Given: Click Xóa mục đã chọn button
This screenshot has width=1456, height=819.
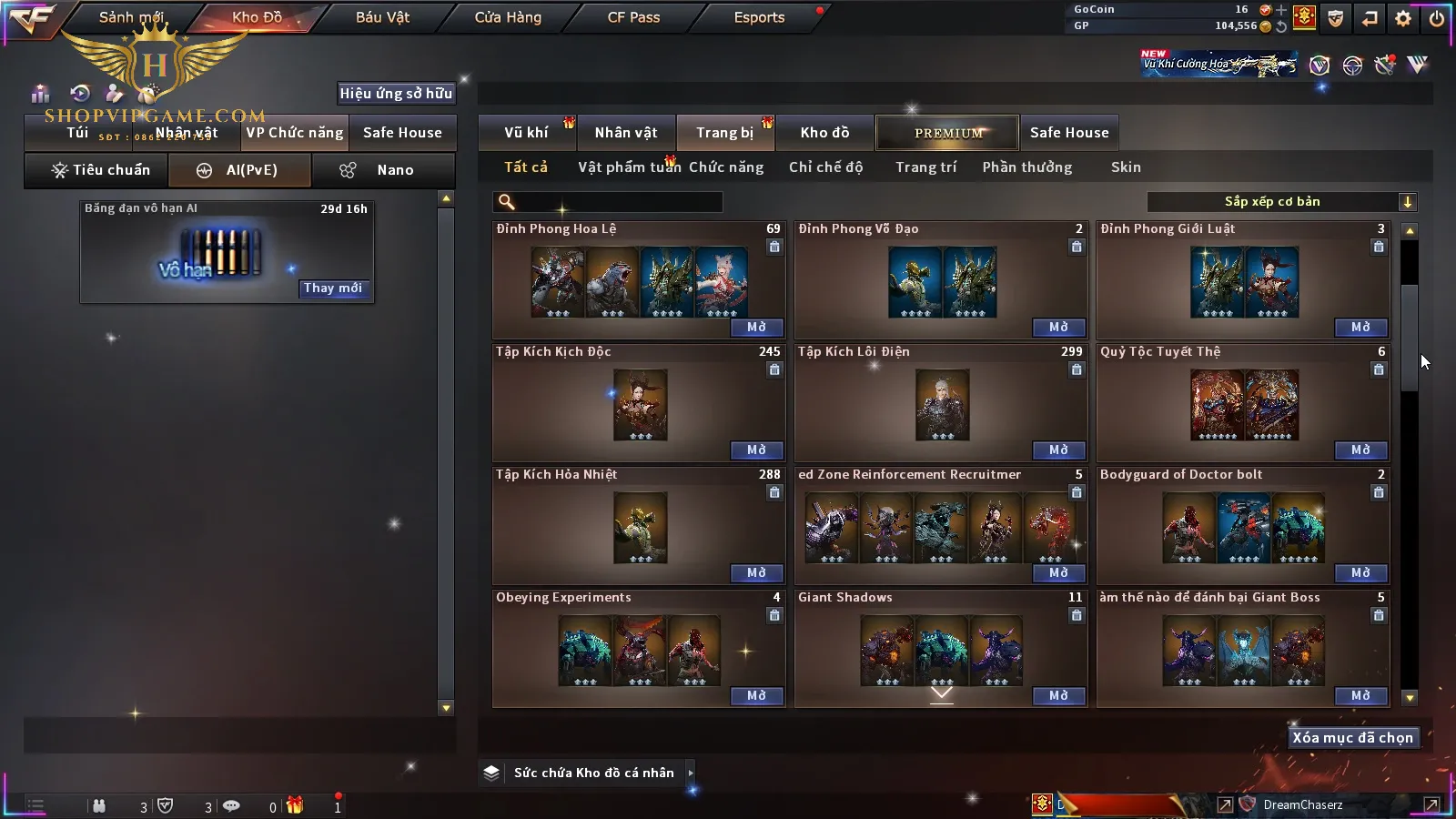Looking at the screenshot, I should 1353,738.
